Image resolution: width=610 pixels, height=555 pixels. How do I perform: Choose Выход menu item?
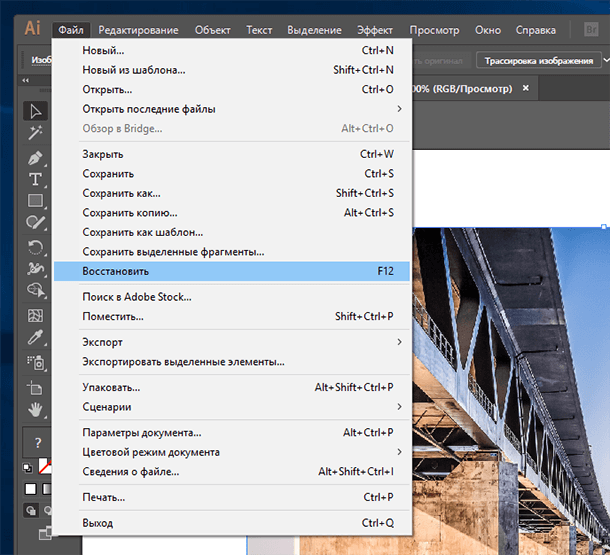pyautogui.click(x=232, y=523)
